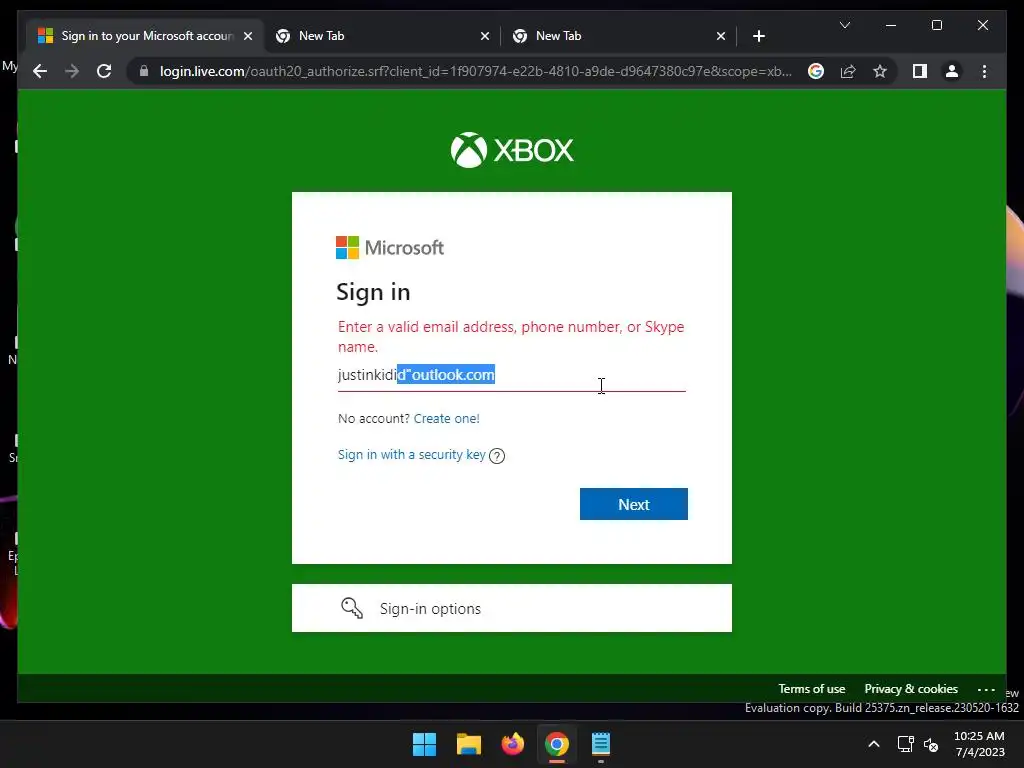Viewport: 1024px width, 768px height.
Task: Follow the Create one! link
Action: [447, 419]
